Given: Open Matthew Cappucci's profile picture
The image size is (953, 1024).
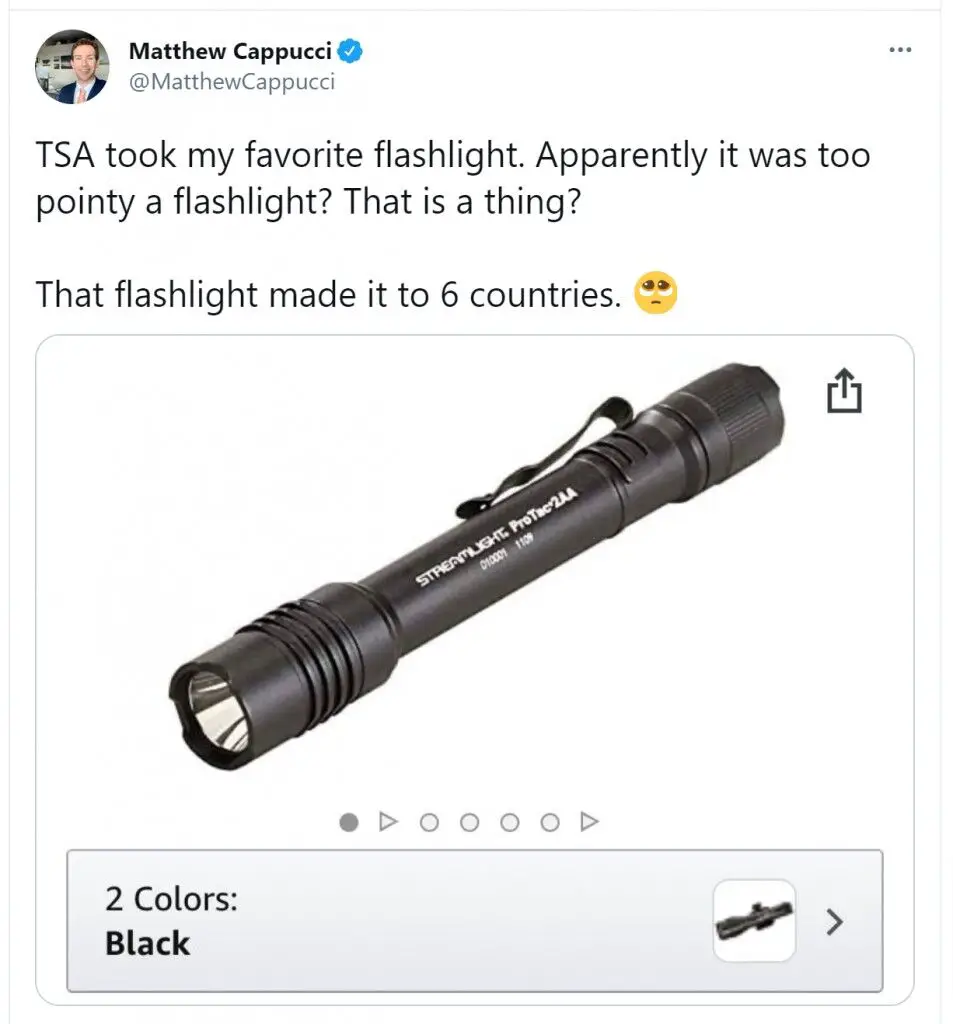Looking at the screenshot, I should pos(72,67).
